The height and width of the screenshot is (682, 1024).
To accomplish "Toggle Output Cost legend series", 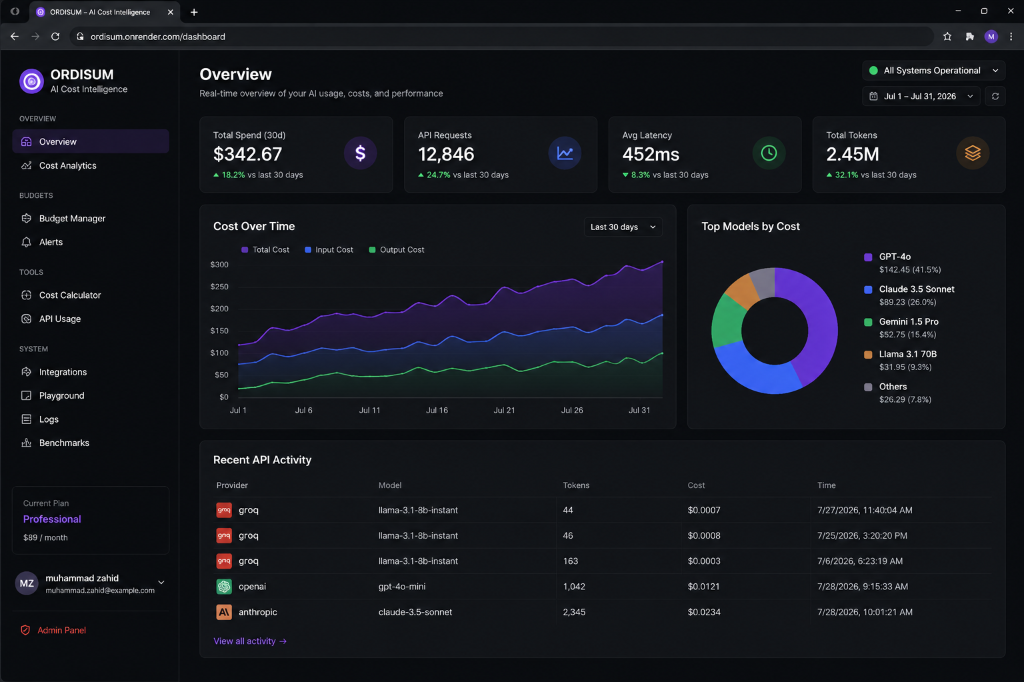I will click(396, 250).
